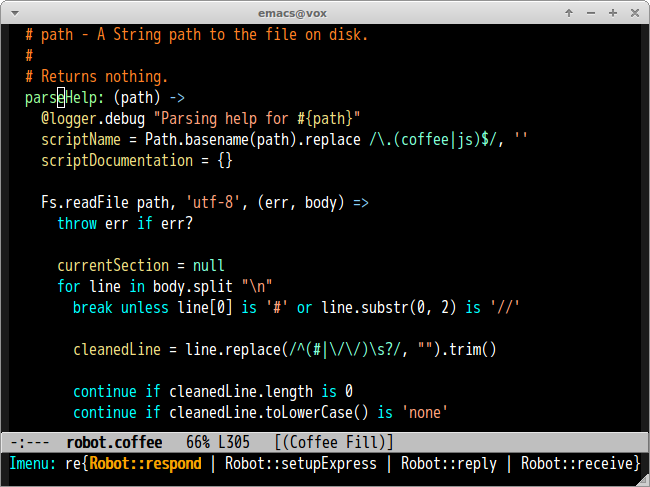
Task: Open the window menu arrow in title bar
Action: [15, 13]
